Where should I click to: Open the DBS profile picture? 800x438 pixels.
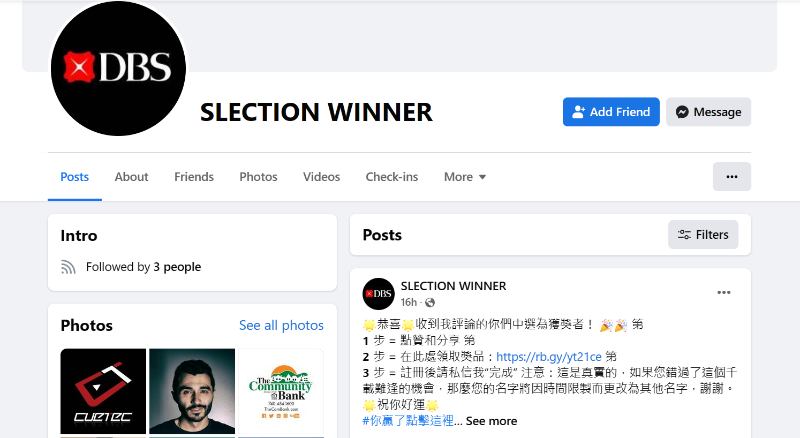[x=118, y=68]
